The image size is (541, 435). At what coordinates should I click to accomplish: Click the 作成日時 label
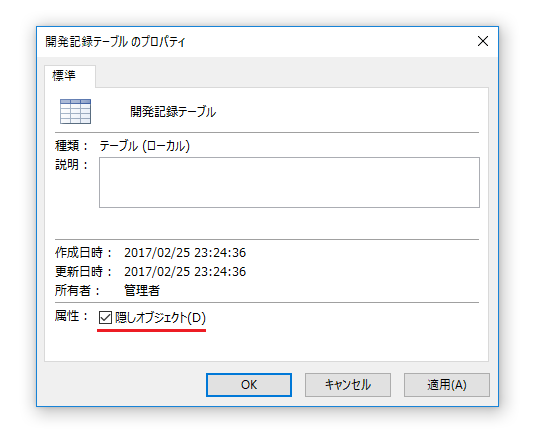pyautogui.click(x=83, y=253)
